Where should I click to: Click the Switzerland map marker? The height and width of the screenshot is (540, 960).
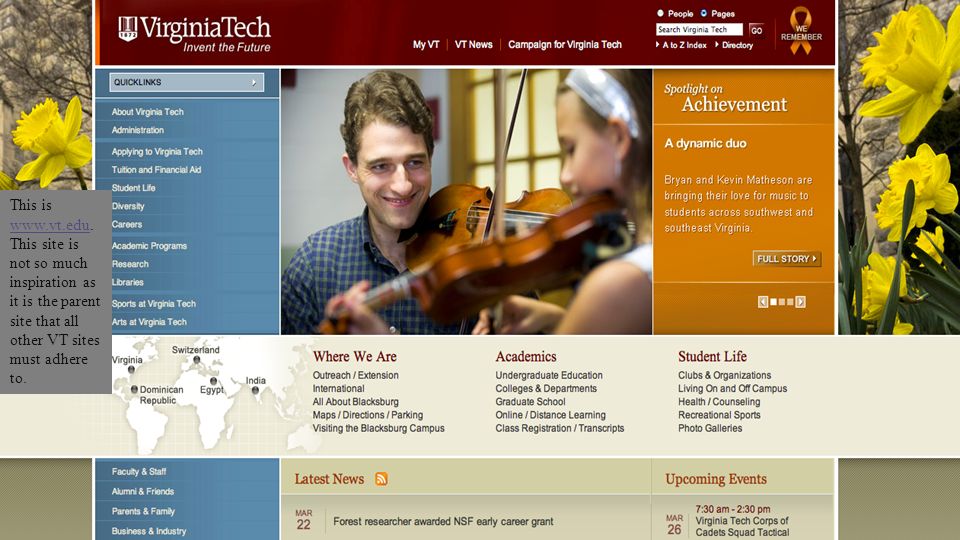(x=197, y=360)
